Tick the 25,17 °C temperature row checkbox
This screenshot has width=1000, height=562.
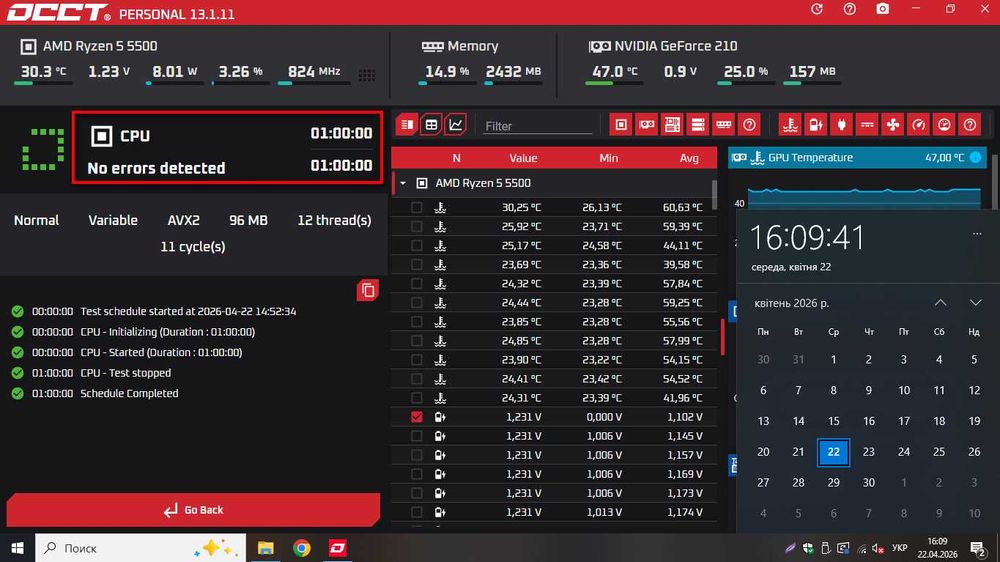pyautogui.click(x=416, y=246)
